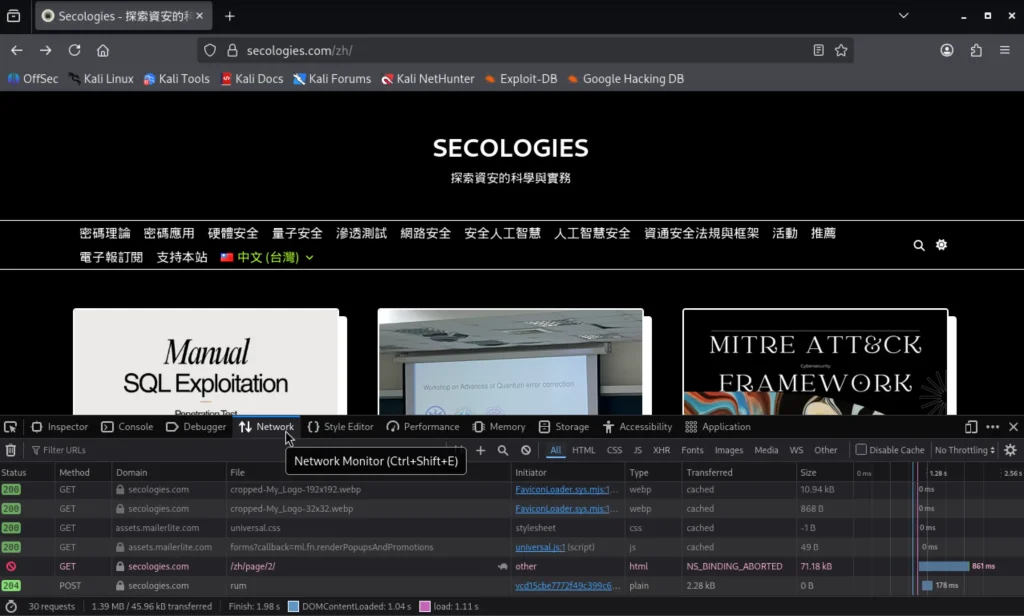Viewport: 1024px width, 616px height.
Task: Switch to the Console tab
Action: tap(127, 427)
